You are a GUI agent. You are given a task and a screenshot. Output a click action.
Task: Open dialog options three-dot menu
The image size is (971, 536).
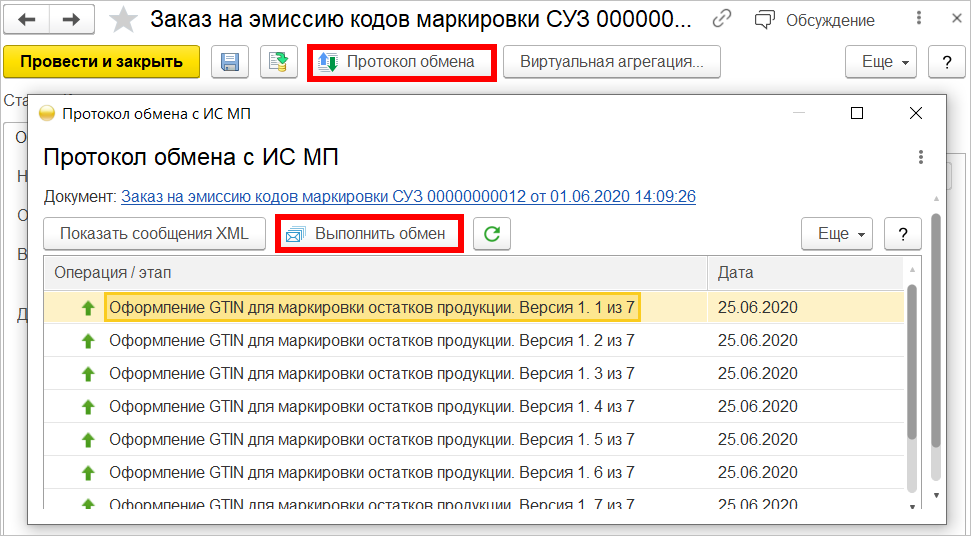920,157
